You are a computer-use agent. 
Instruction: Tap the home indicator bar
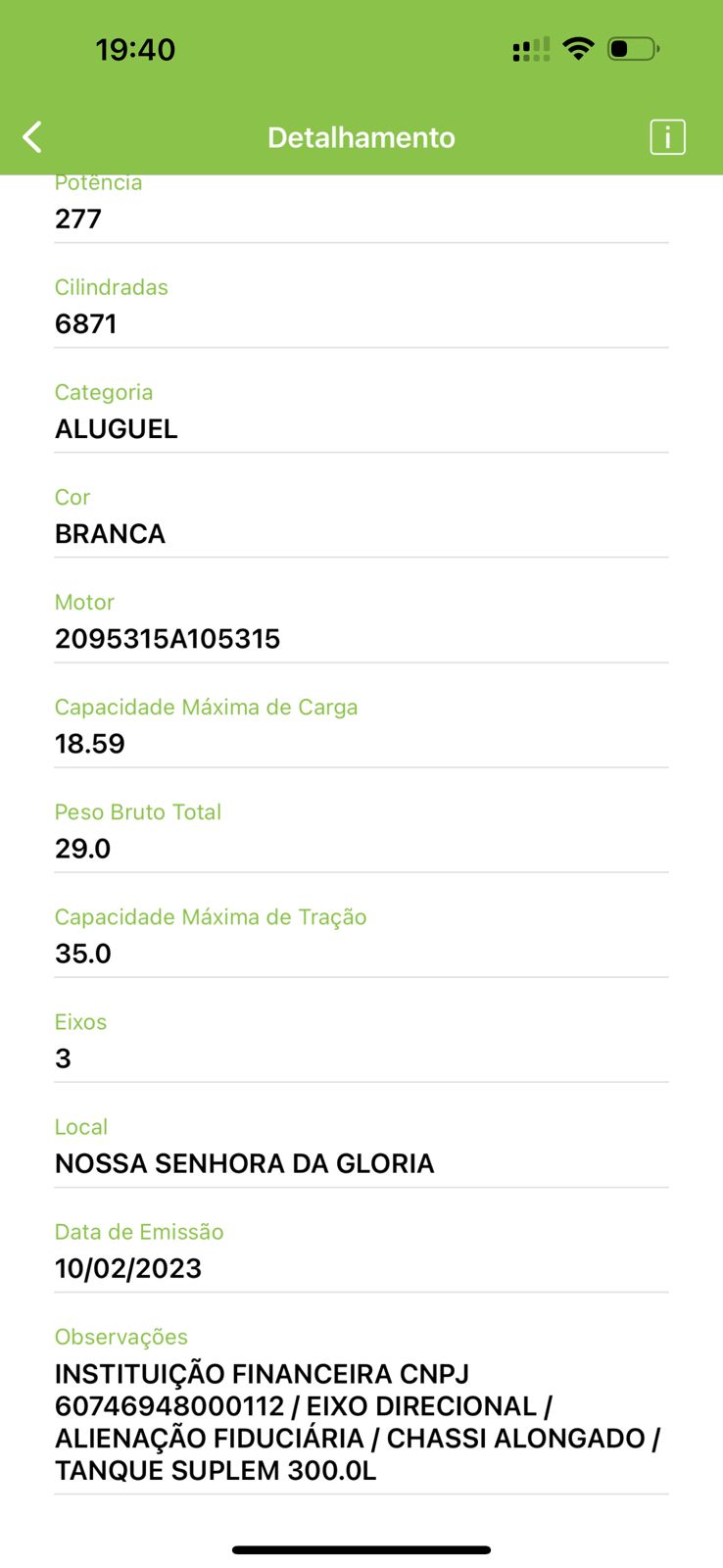361,1549
